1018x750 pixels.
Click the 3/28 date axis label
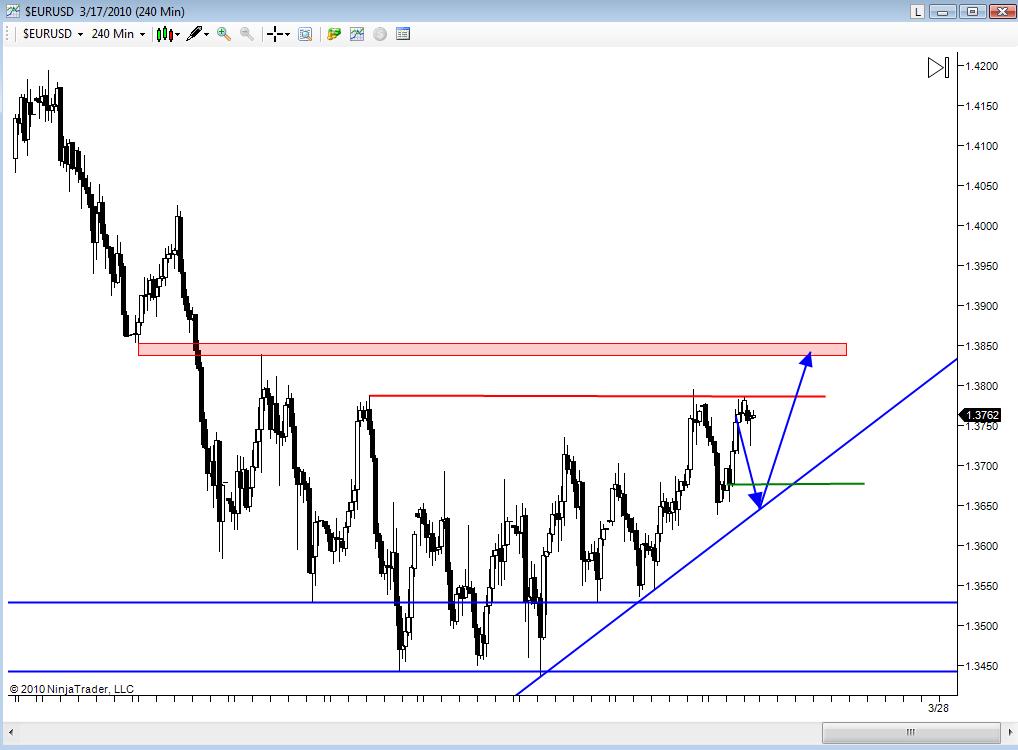[938, 708]
